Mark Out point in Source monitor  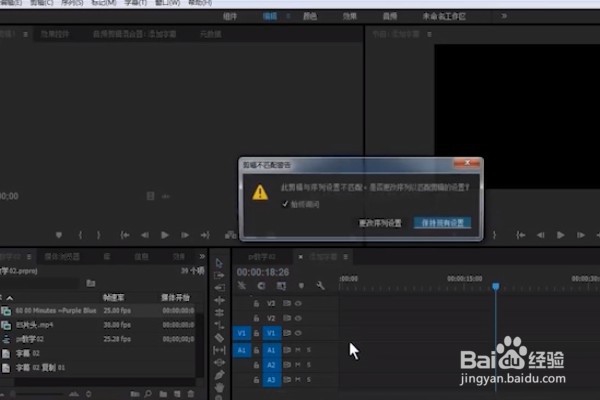tap(98, 235)
